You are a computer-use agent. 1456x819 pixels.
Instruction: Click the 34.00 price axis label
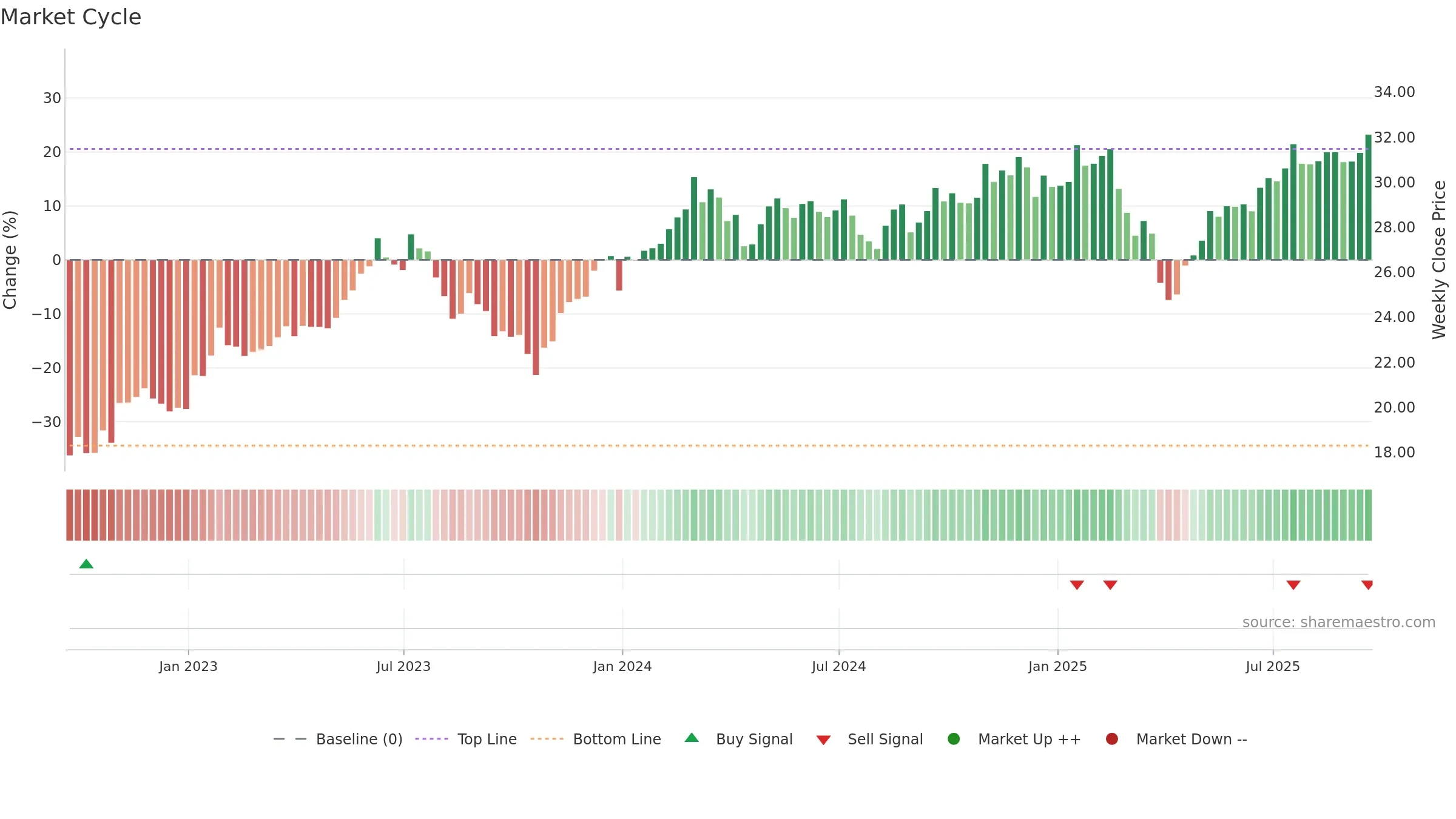click(1394, 92)
